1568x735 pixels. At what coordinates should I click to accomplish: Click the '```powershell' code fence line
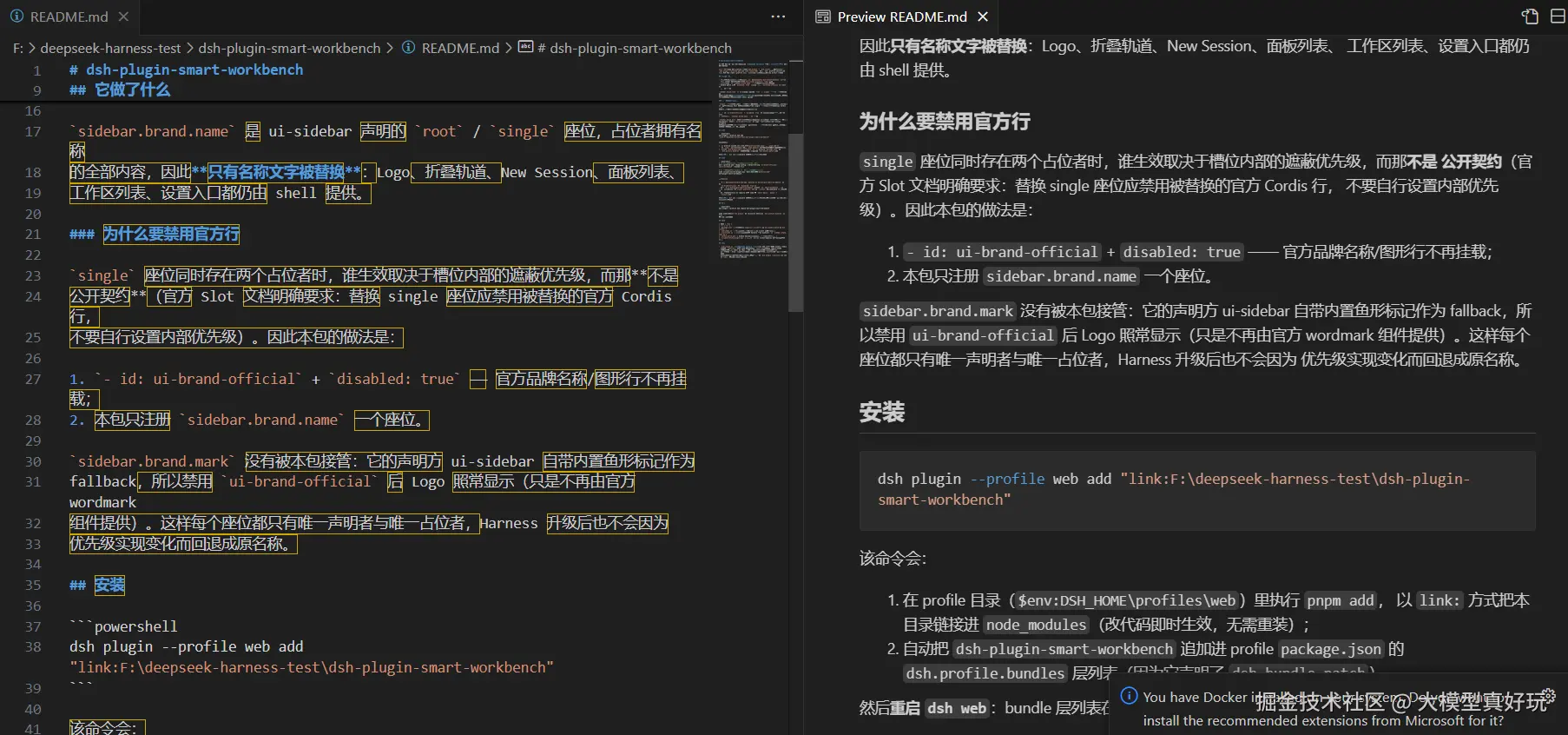(x=123, y=626)
